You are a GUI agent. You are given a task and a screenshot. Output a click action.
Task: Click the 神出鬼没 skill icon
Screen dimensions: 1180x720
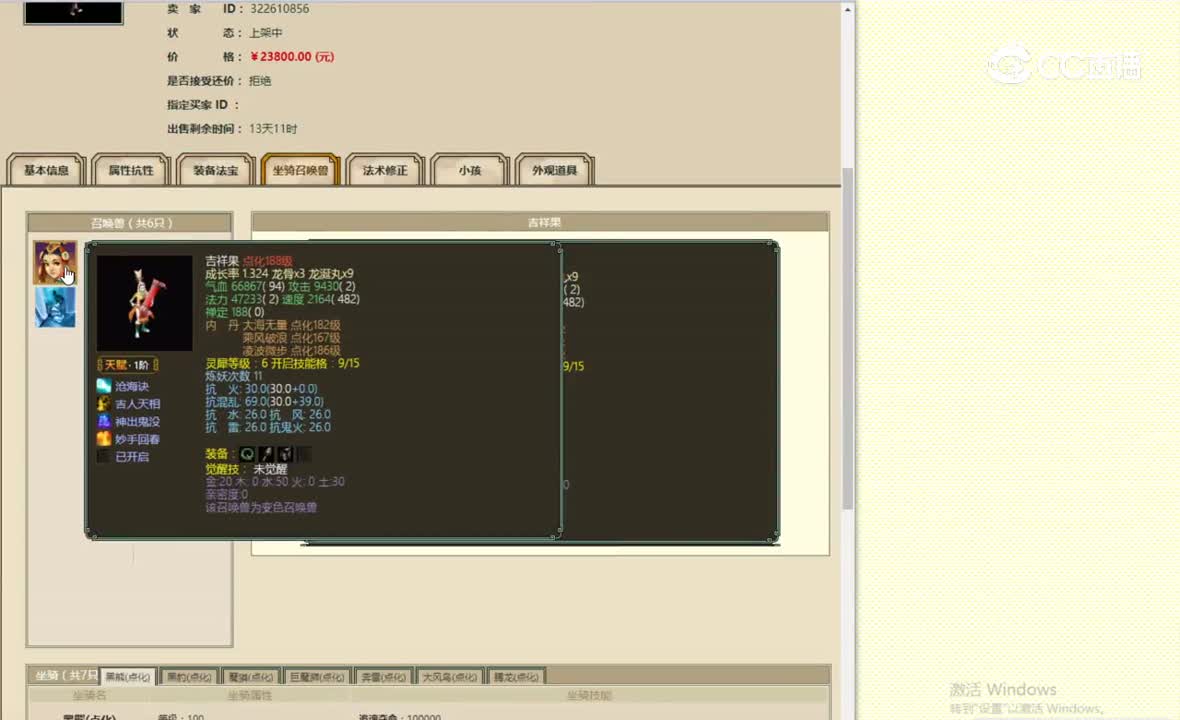click(104, 421)
